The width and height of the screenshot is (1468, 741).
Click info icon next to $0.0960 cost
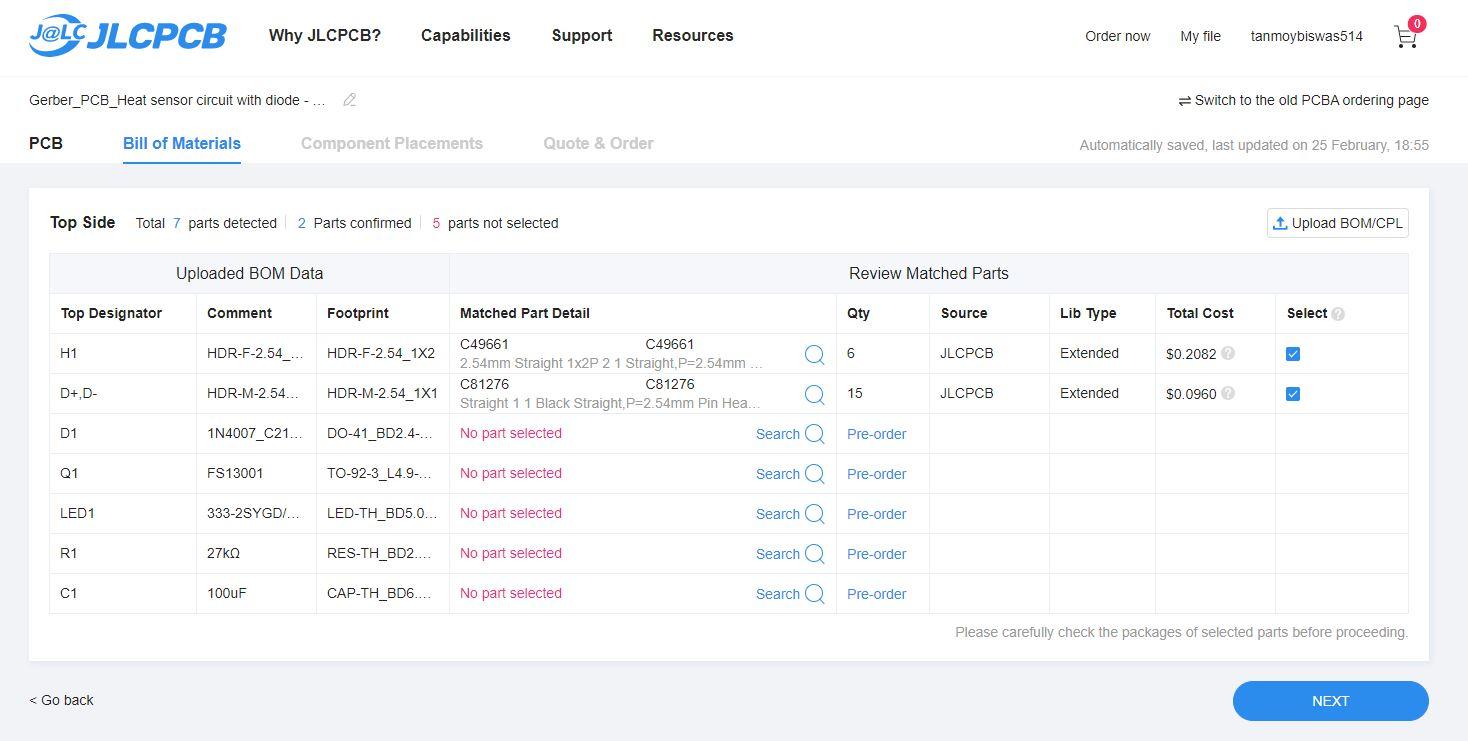pyautogui.click(x=1228, y=393)
